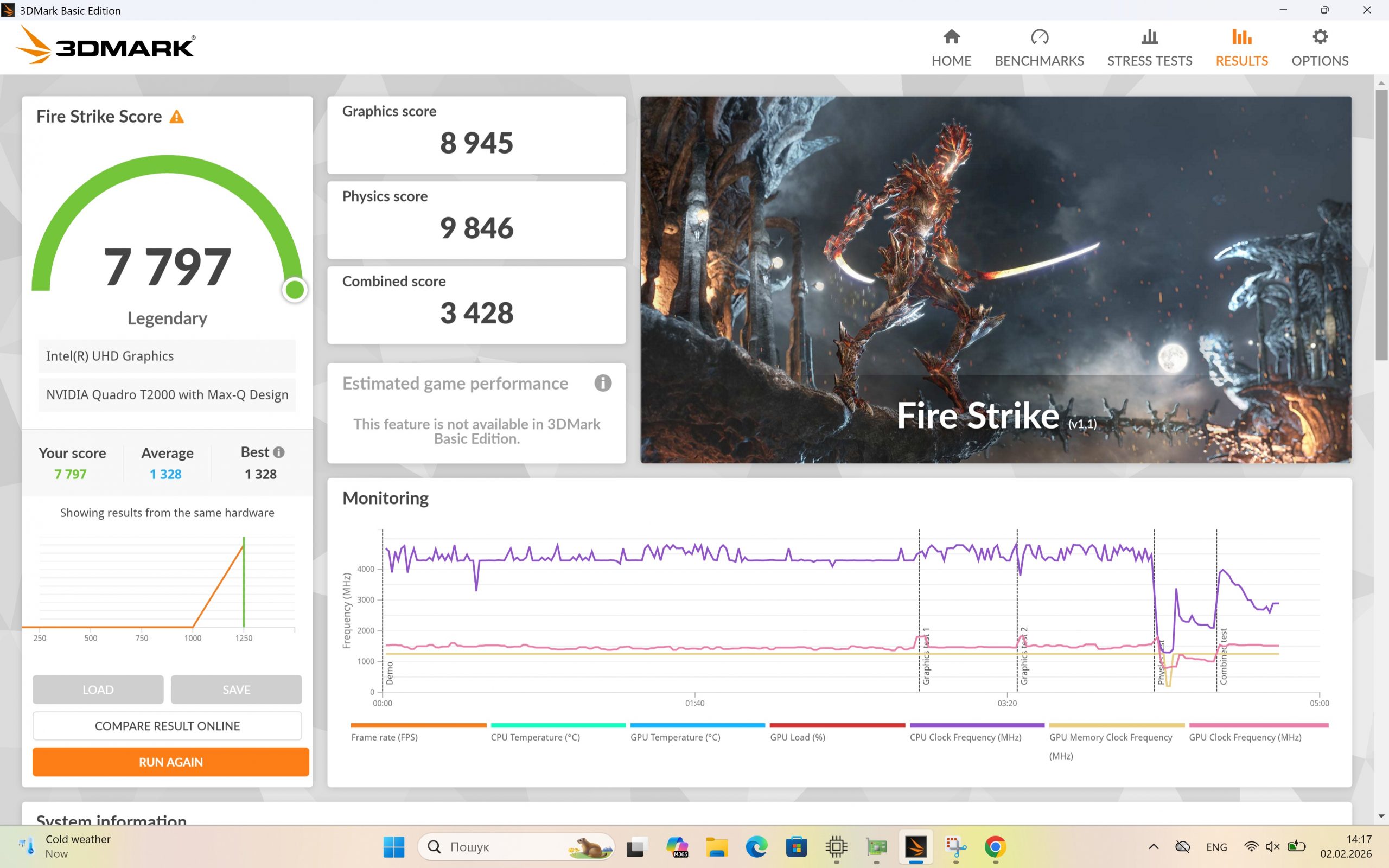This screenshot has width=1389, height=868.
Task: Click the info icon beside Best
Action: [279, 452]
